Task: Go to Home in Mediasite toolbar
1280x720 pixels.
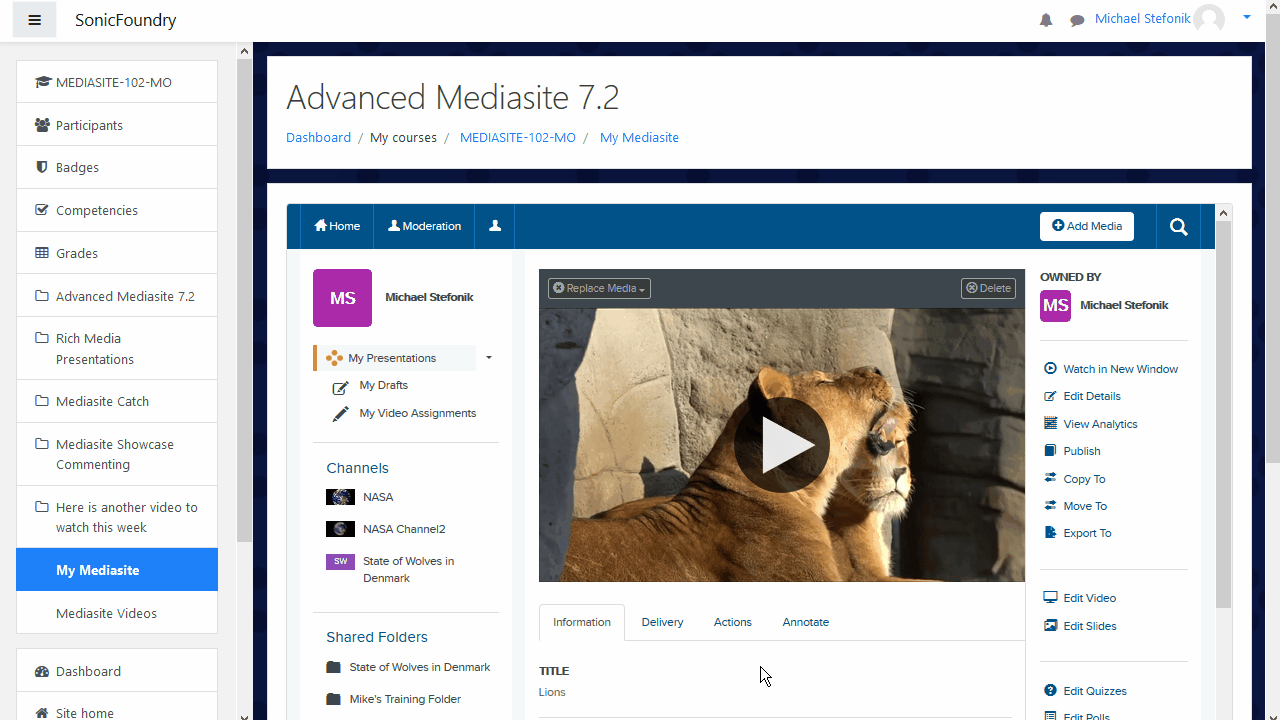Action: click(x=337, y=226)
